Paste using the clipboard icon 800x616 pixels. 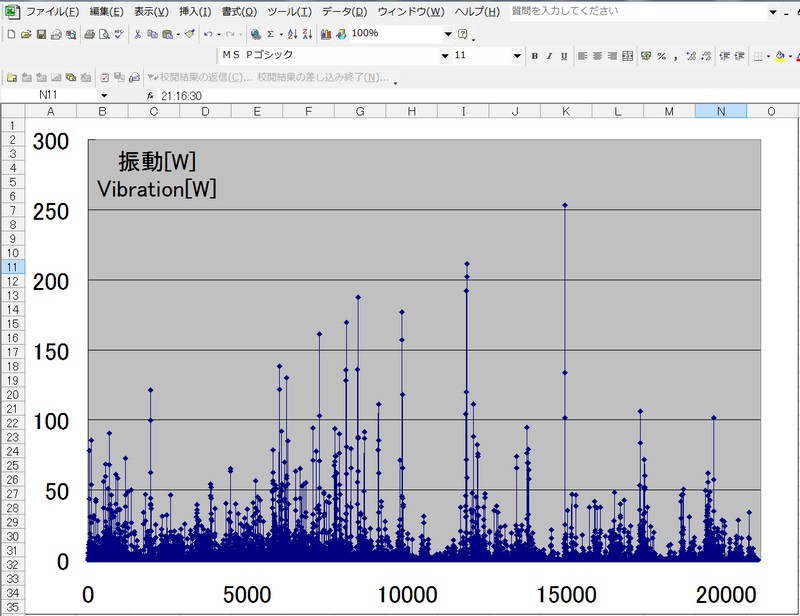coord(167,34)
